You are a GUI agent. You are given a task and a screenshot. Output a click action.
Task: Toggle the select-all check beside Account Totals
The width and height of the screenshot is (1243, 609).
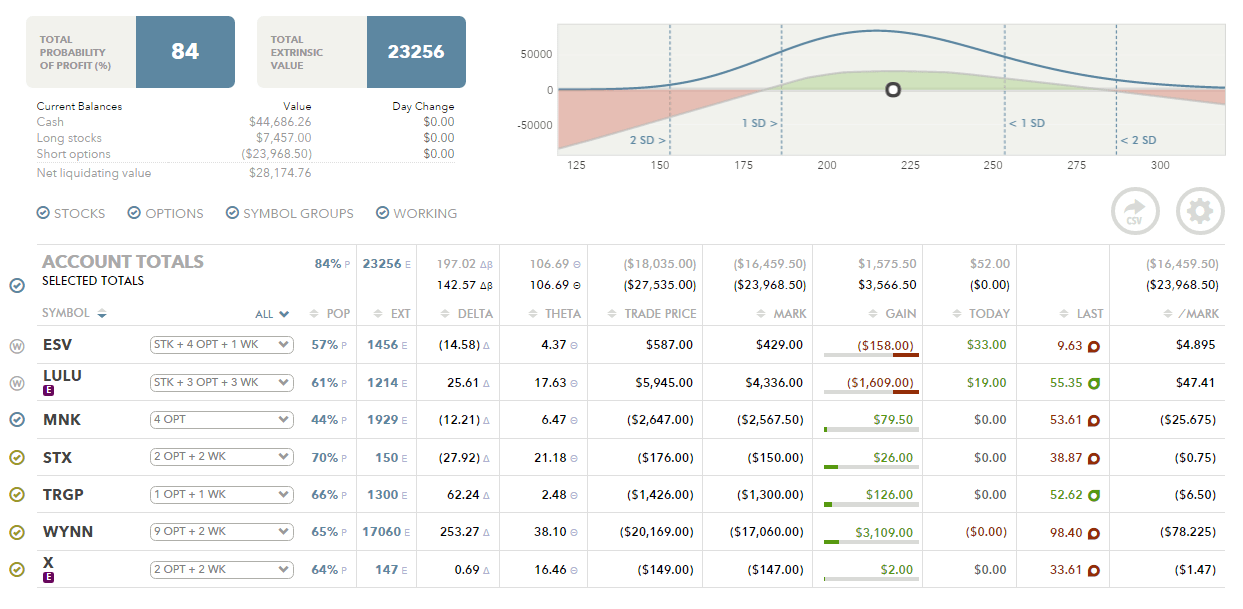click(17, 285)
